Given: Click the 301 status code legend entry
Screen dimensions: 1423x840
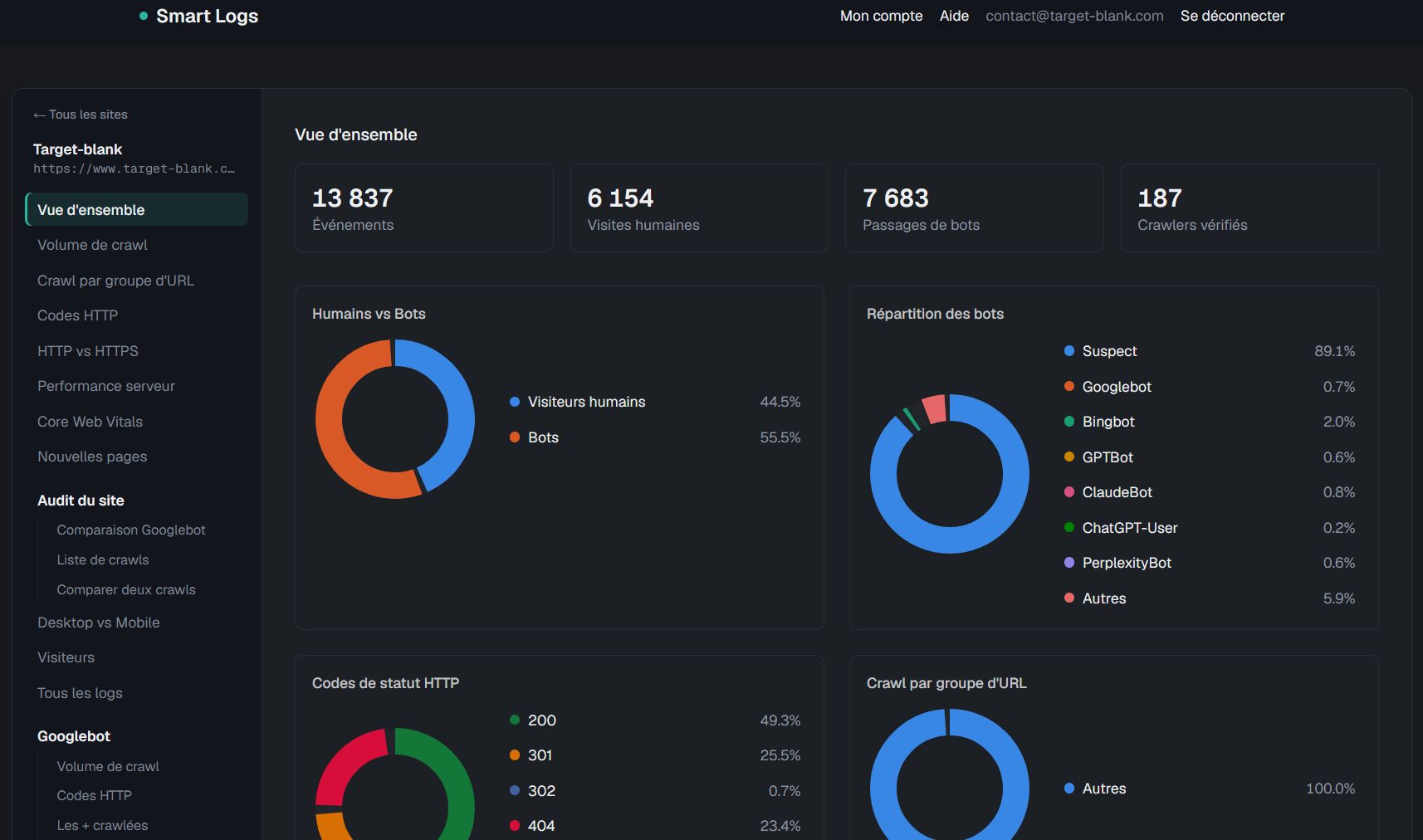Looking at the screenshot, I should coord(655,755).
